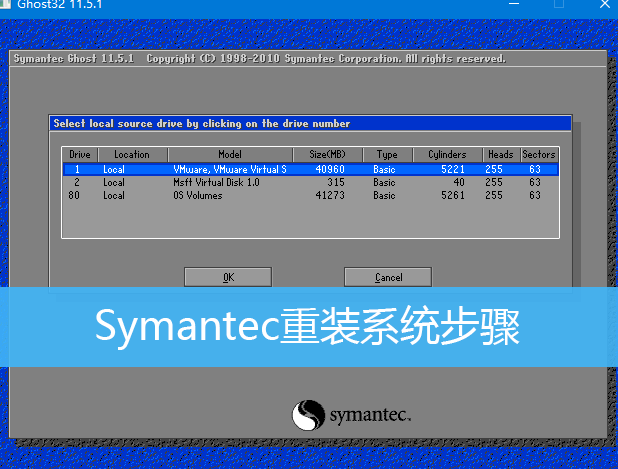Click the Drive column header
The height and width of the screenshot is (469, 618).
(80, 155)
